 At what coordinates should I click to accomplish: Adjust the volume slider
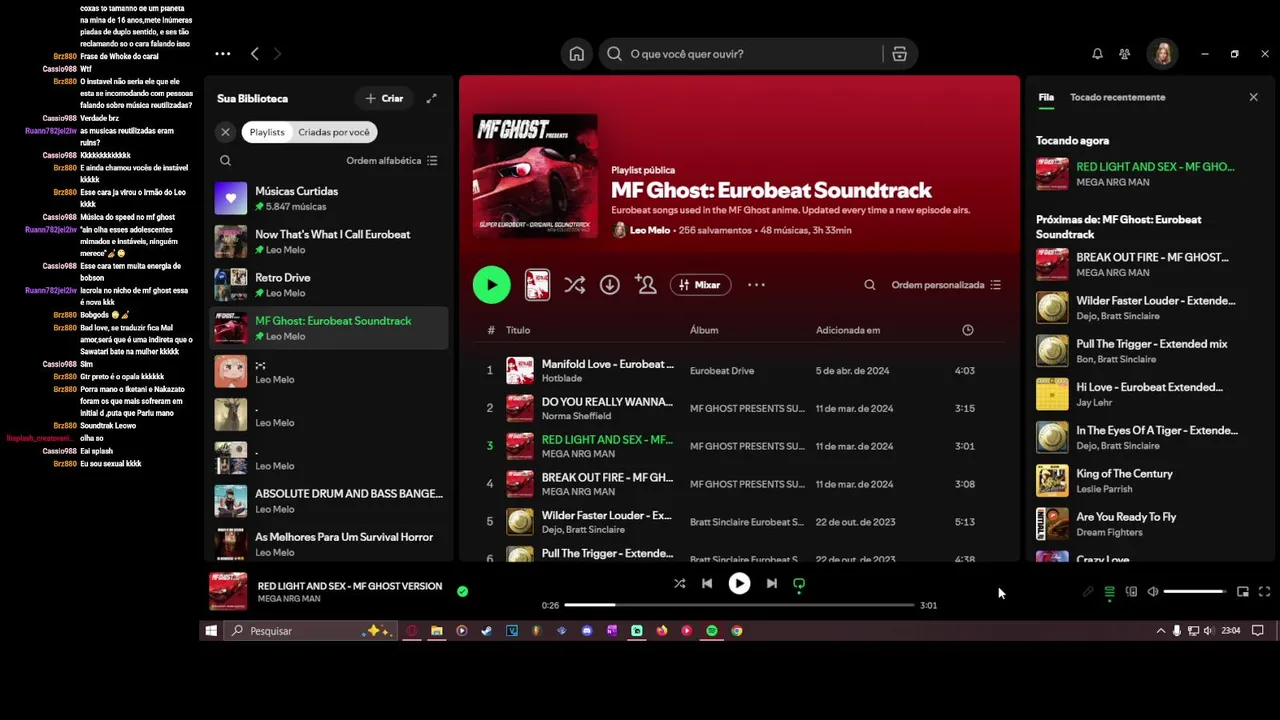pos(1195,592)
